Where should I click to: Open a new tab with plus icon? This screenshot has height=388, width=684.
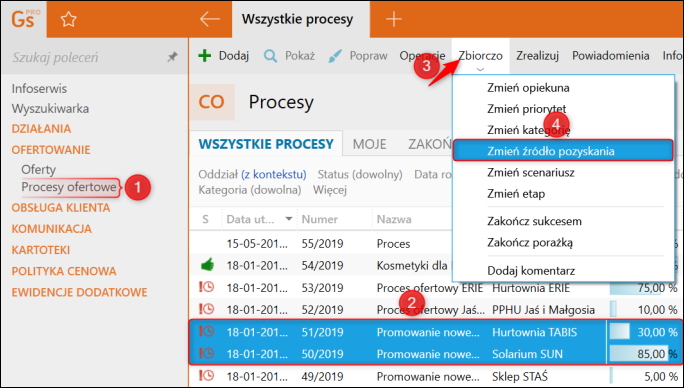tap(393, 19)
